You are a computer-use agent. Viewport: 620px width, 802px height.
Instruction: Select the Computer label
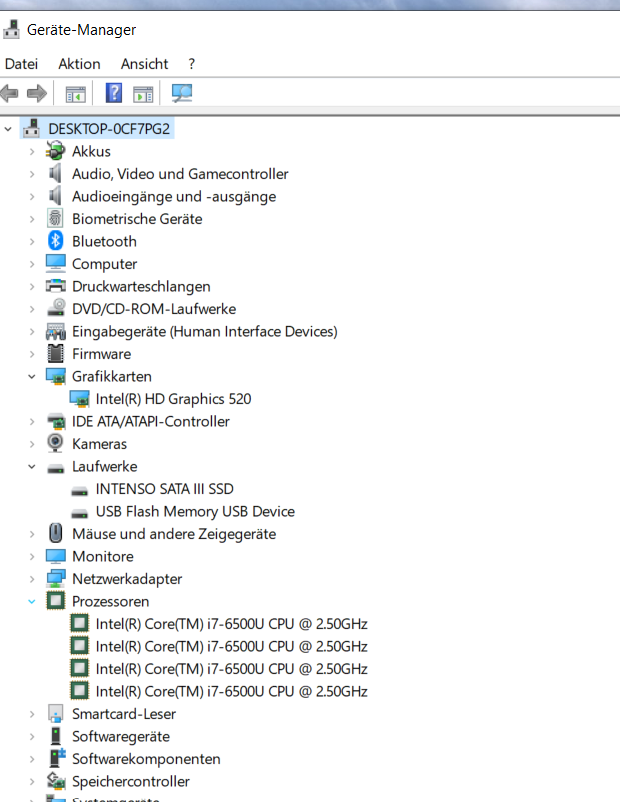[x=104, y=264]
